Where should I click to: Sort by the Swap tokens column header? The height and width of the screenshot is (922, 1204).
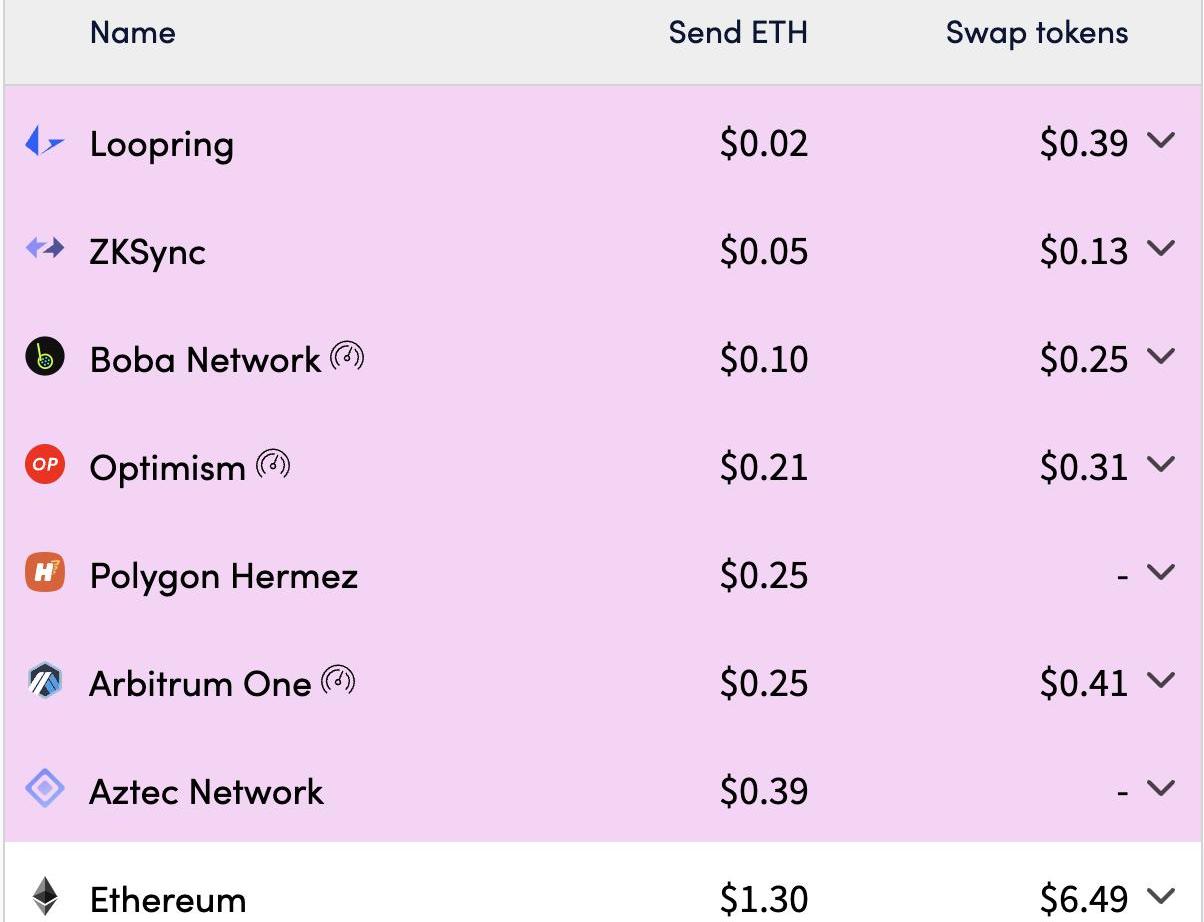[x=1036, y=33]
